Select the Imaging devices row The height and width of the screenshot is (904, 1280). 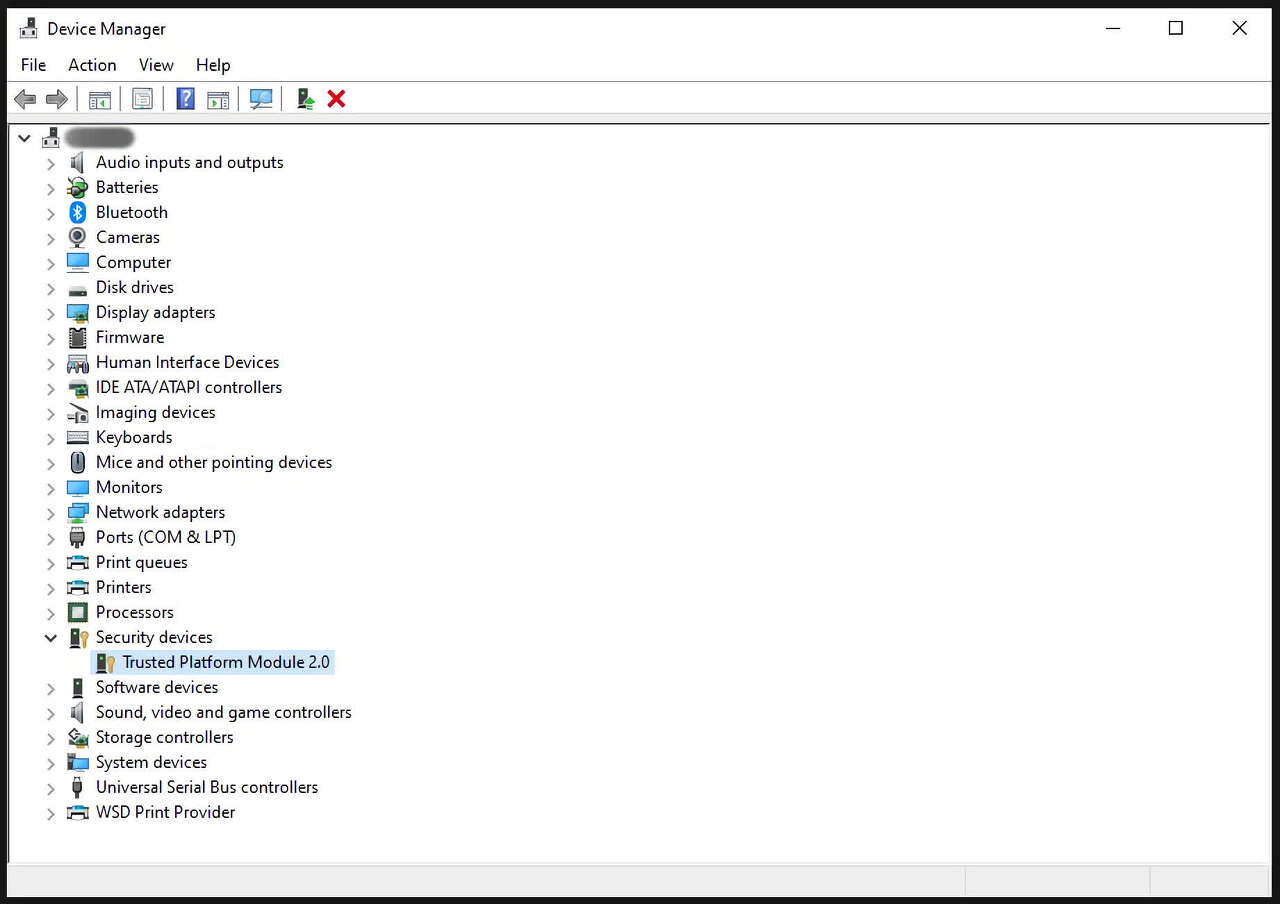click(155, 412)
